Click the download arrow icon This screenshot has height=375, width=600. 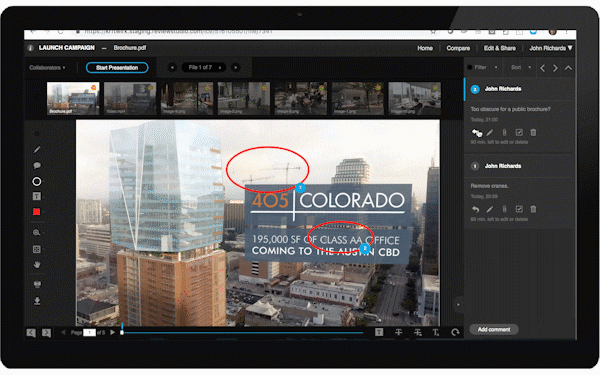37,301
